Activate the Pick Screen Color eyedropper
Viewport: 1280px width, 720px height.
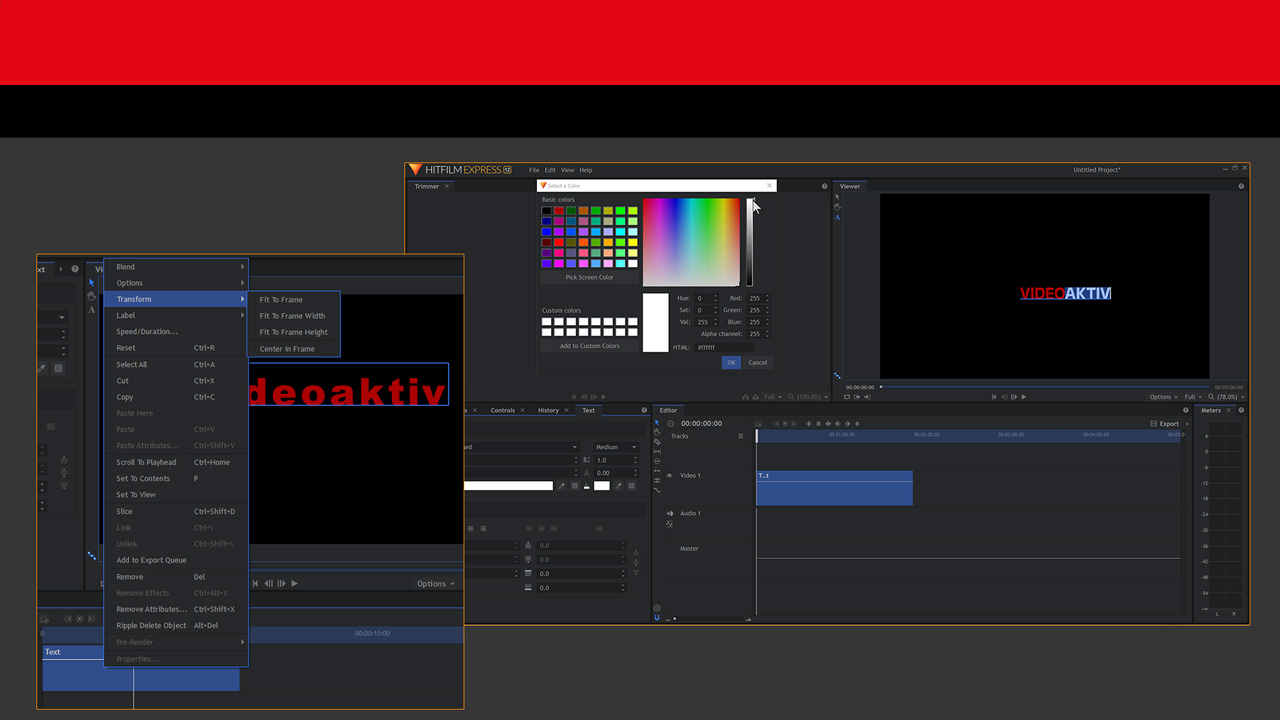[x=590, y=277]
